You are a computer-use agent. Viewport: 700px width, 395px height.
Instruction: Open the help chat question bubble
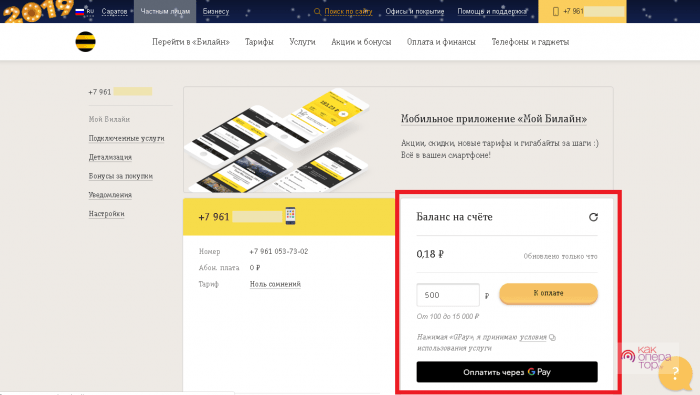[675, 373]
